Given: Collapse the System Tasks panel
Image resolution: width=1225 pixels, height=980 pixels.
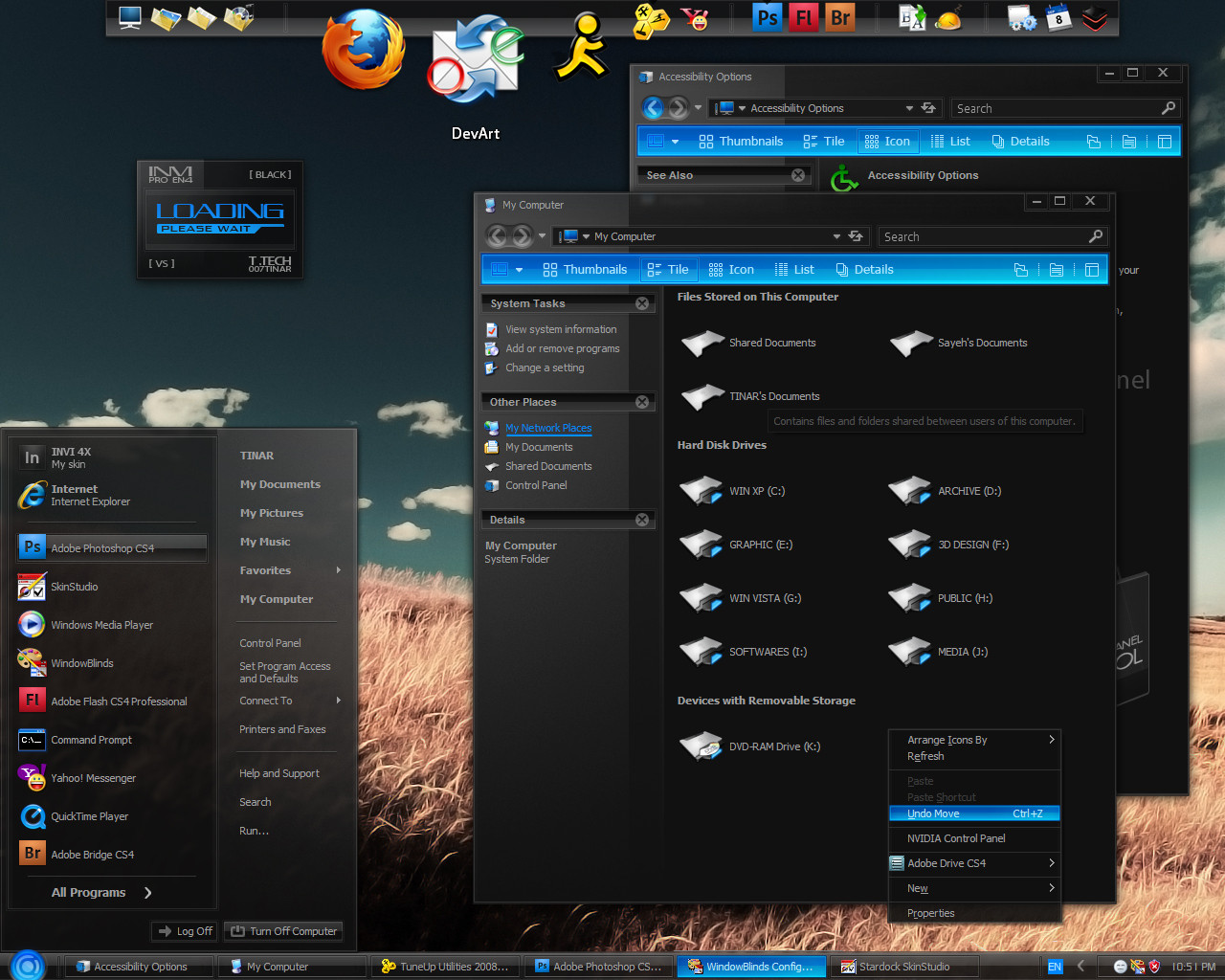Looking at the screenshot, I should click(642, 303).
